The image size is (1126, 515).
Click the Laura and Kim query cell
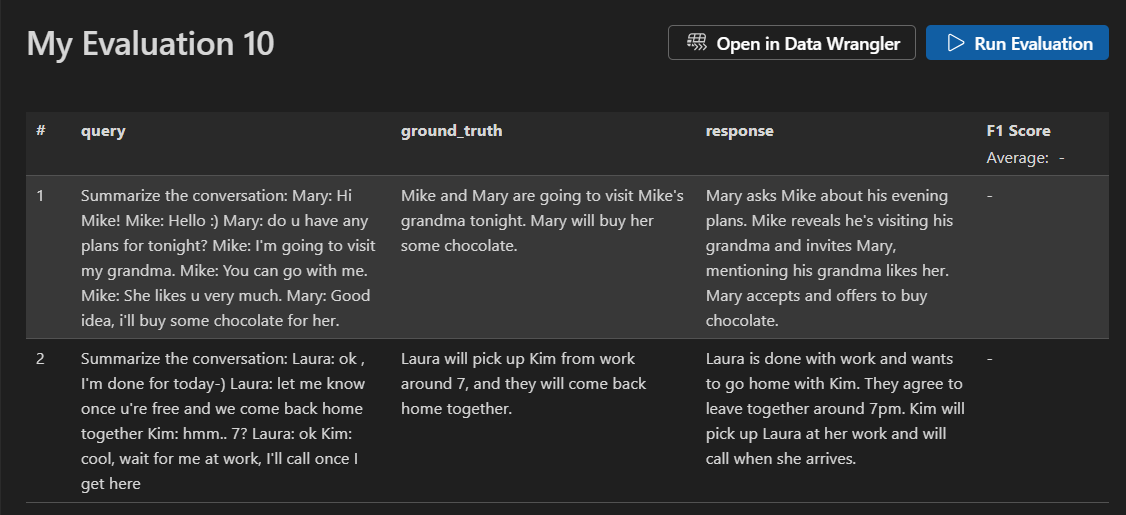click(x=224, y=421)
